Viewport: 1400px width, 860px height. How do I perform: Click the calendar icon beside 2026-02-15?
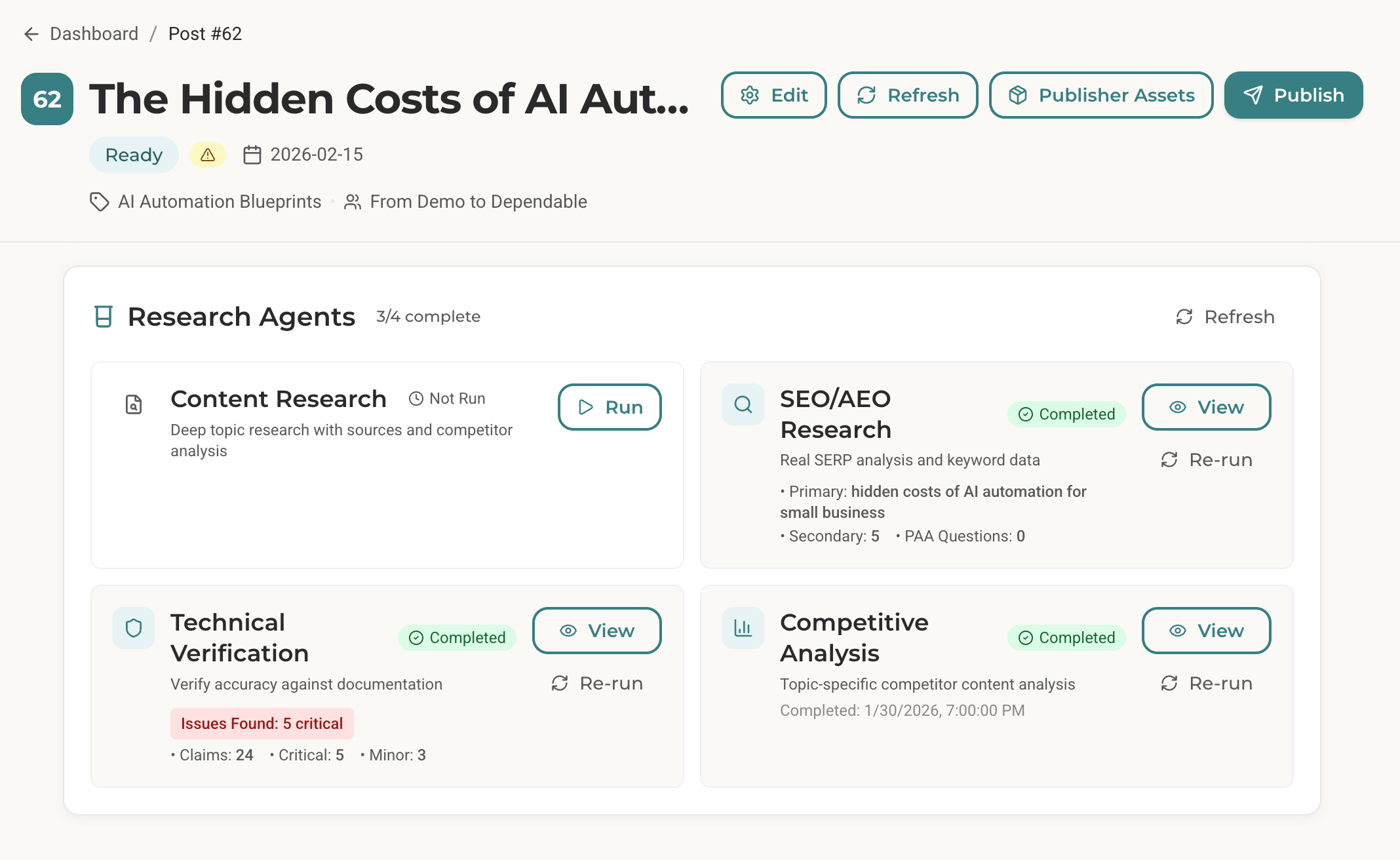pos(252,155)
